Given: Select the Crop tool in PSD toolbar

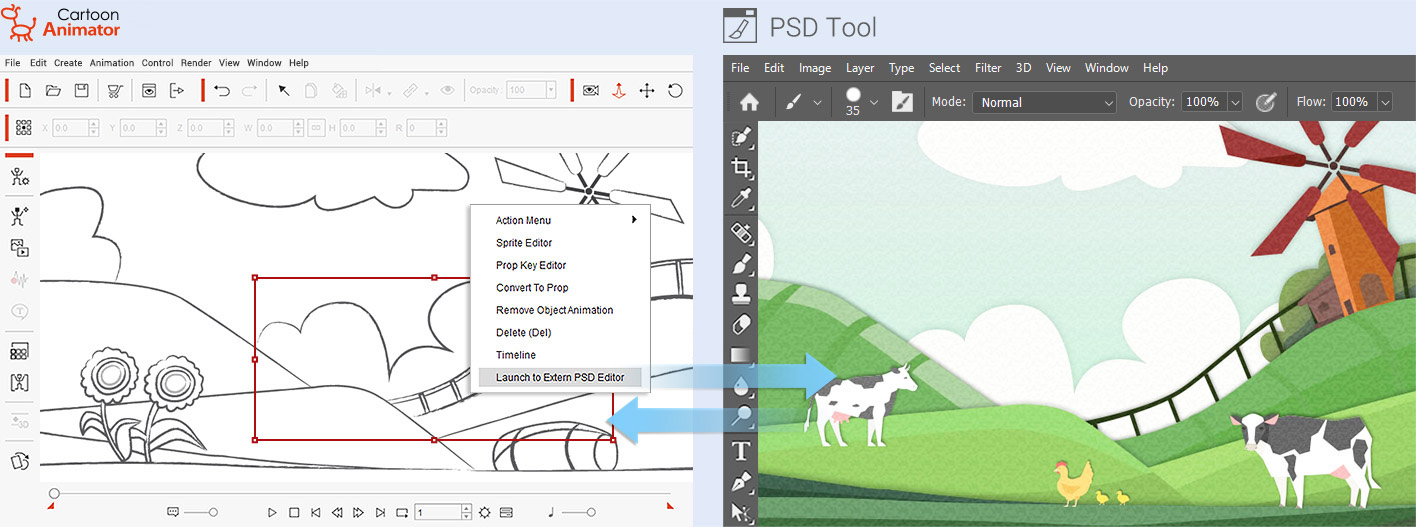Looking at the screenshot, I should click(x=741, y=168).
